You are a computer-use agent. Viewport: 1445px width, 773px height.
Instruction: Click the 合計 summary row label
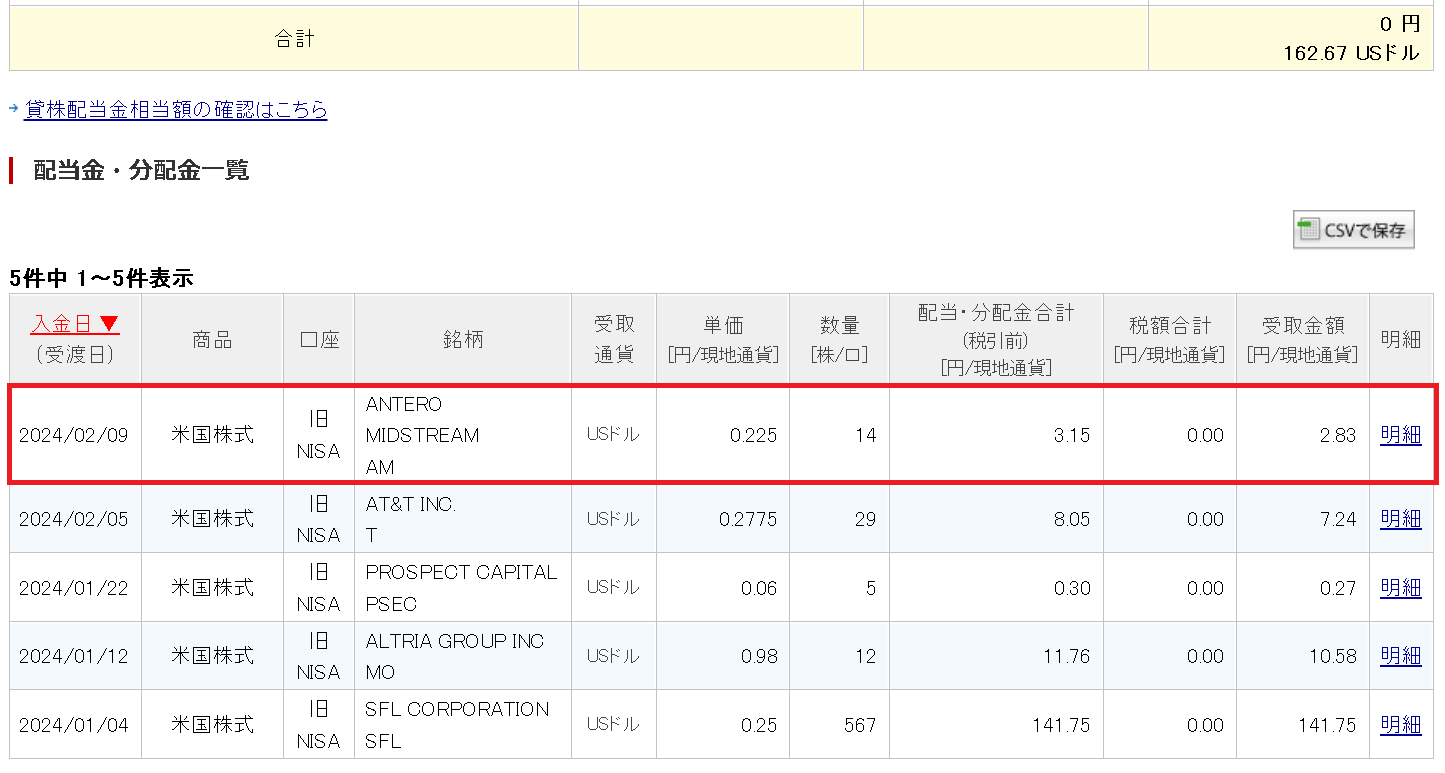(294, 38)
